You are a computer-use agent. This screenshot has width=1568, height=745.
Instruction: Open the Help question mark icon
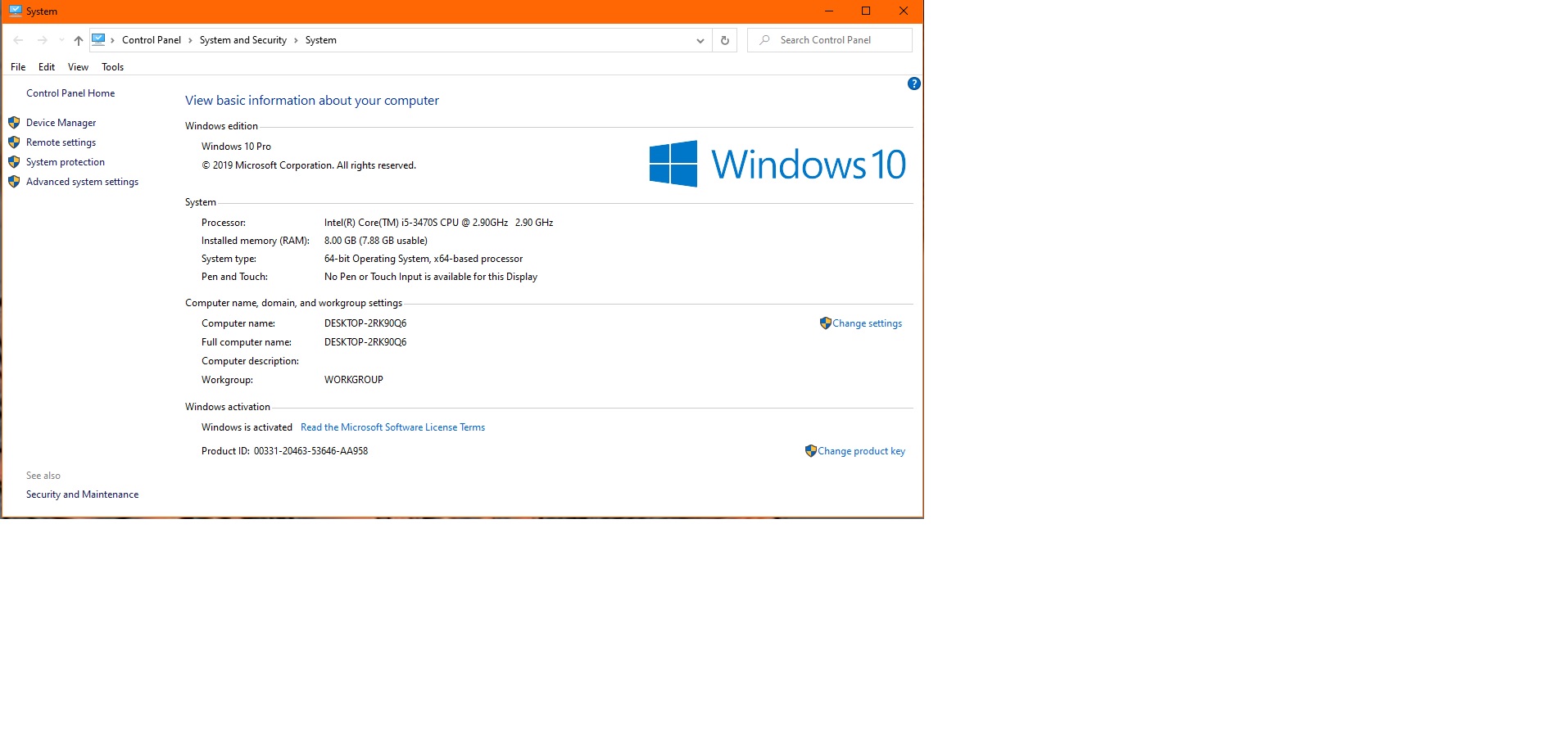[914, 84]
